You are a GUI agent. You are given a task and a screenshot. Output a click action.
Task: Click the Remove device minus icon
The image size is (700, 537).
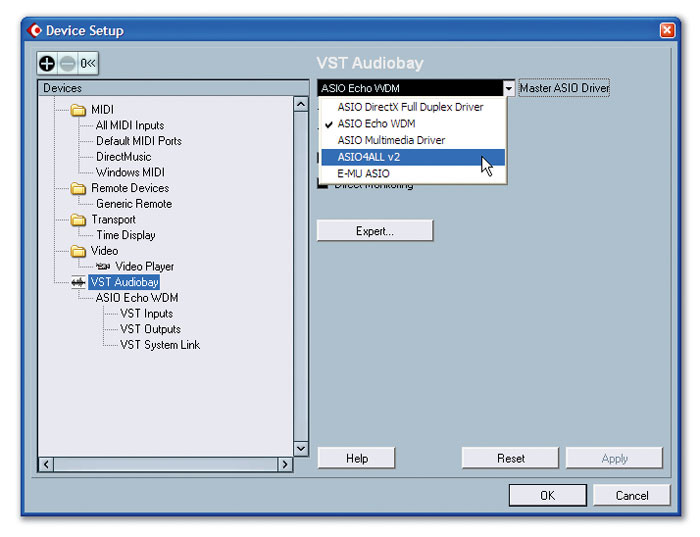(x=67, y=63)
